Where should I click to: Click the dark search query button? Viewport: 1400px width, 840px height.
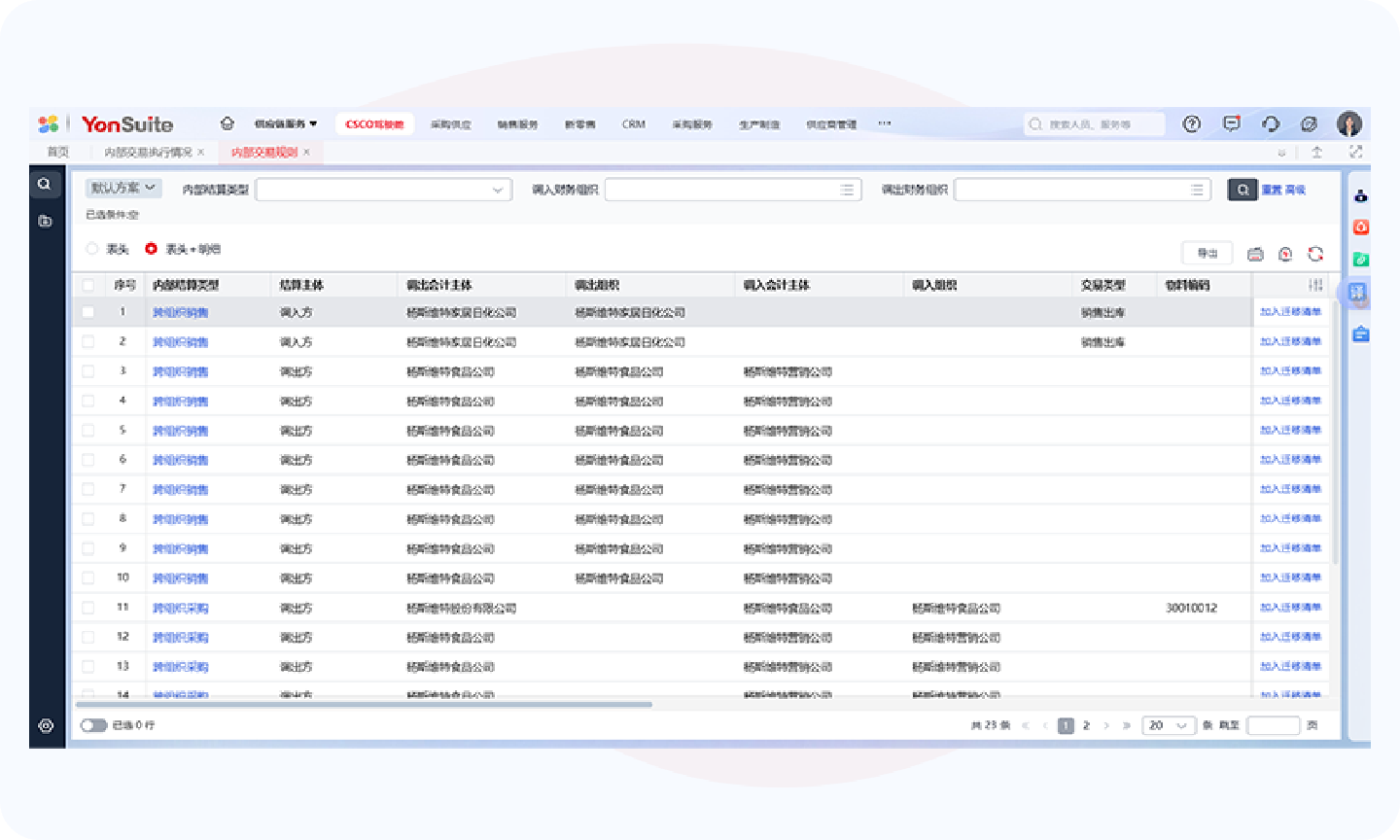point(1242,190)
